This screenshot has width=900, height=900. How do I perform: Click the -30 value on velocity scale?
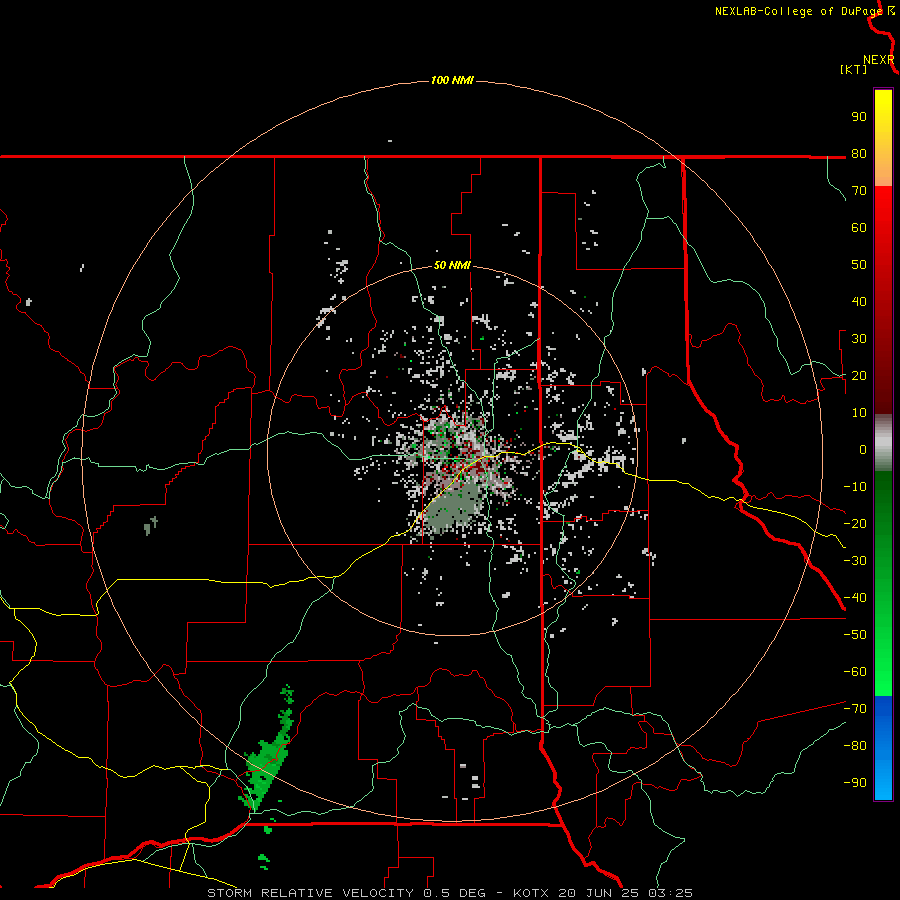(x=855, y=561)
